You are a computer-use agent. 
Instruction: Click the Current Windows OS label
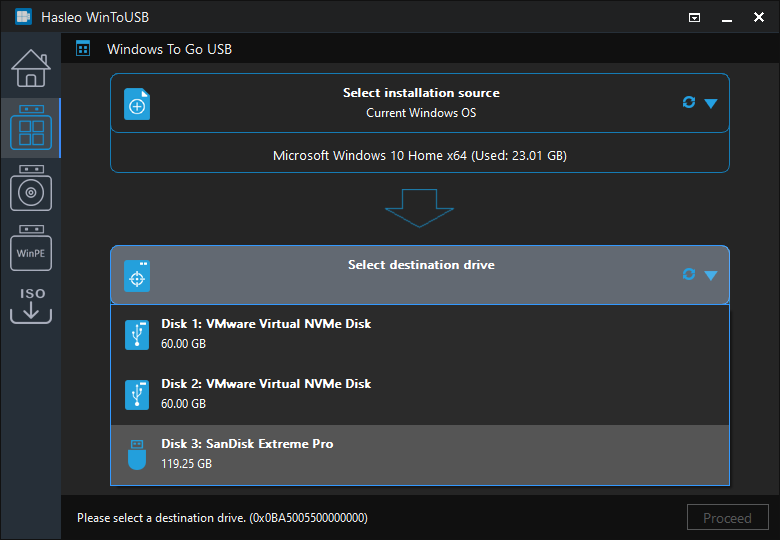[x=421, y=113]
